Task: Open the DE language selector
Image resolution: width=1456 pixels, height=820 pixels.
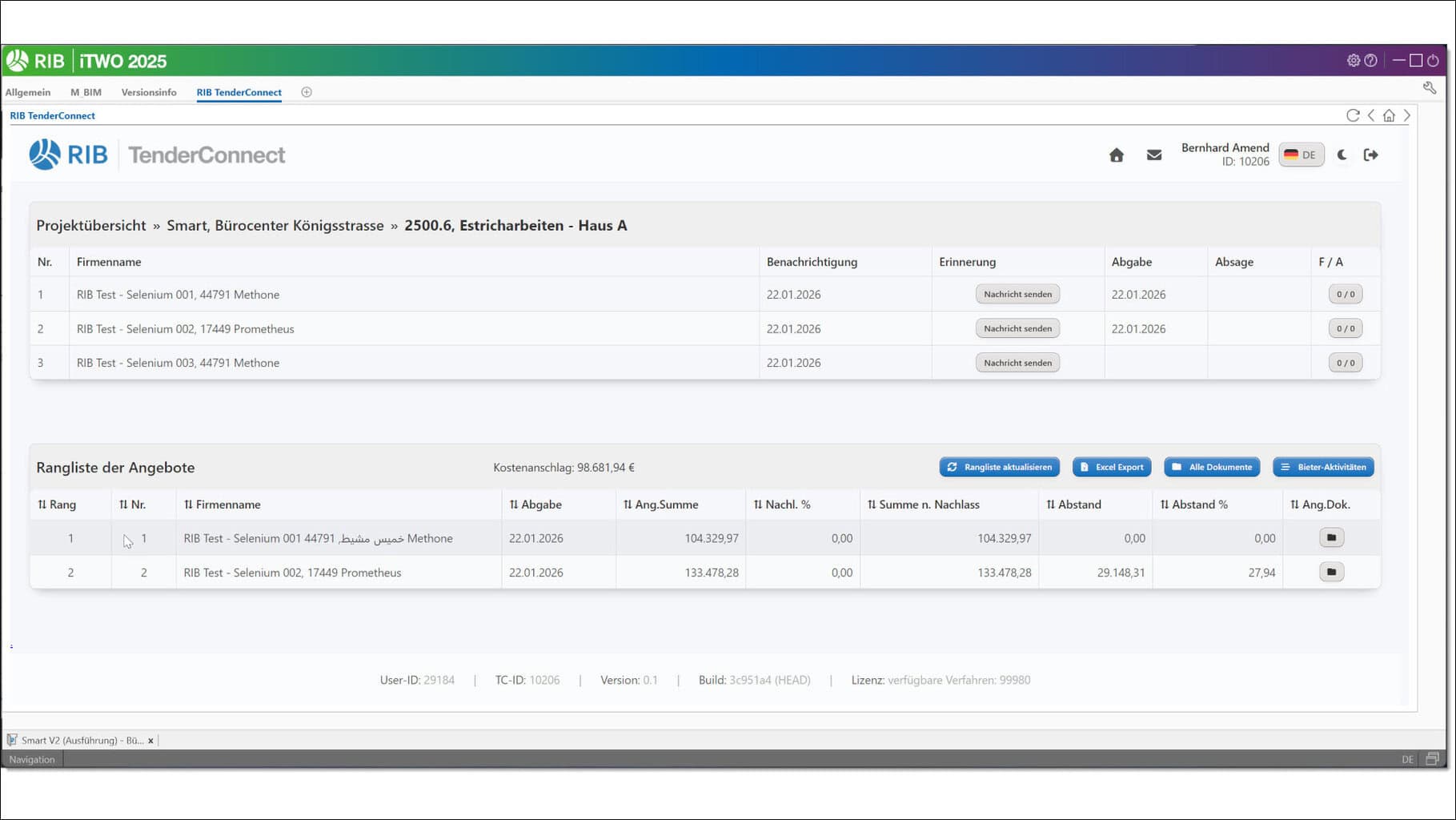Action: [x=1301, y=155]
